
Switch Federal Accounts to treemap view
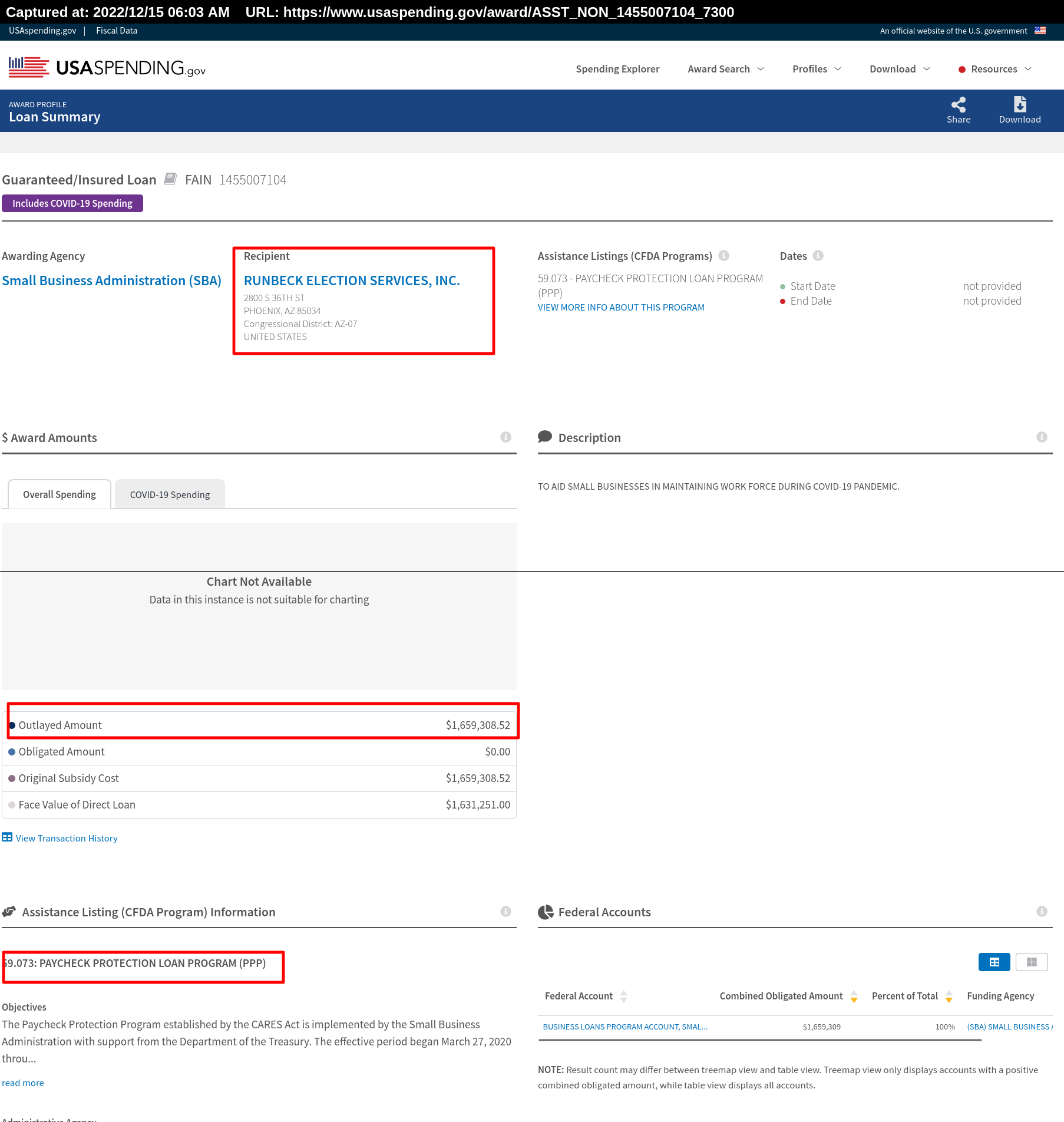point(1032,962)
